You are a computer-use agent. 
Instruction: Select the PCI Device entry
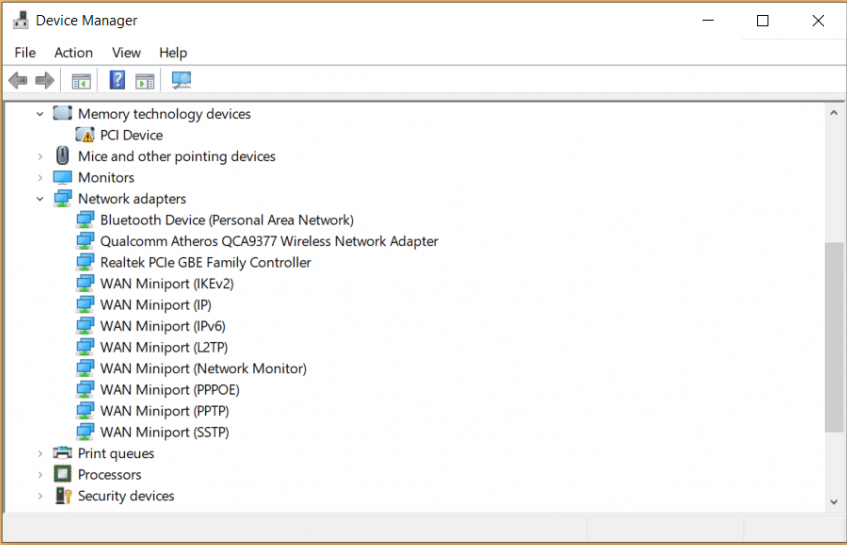click(131, 135)
